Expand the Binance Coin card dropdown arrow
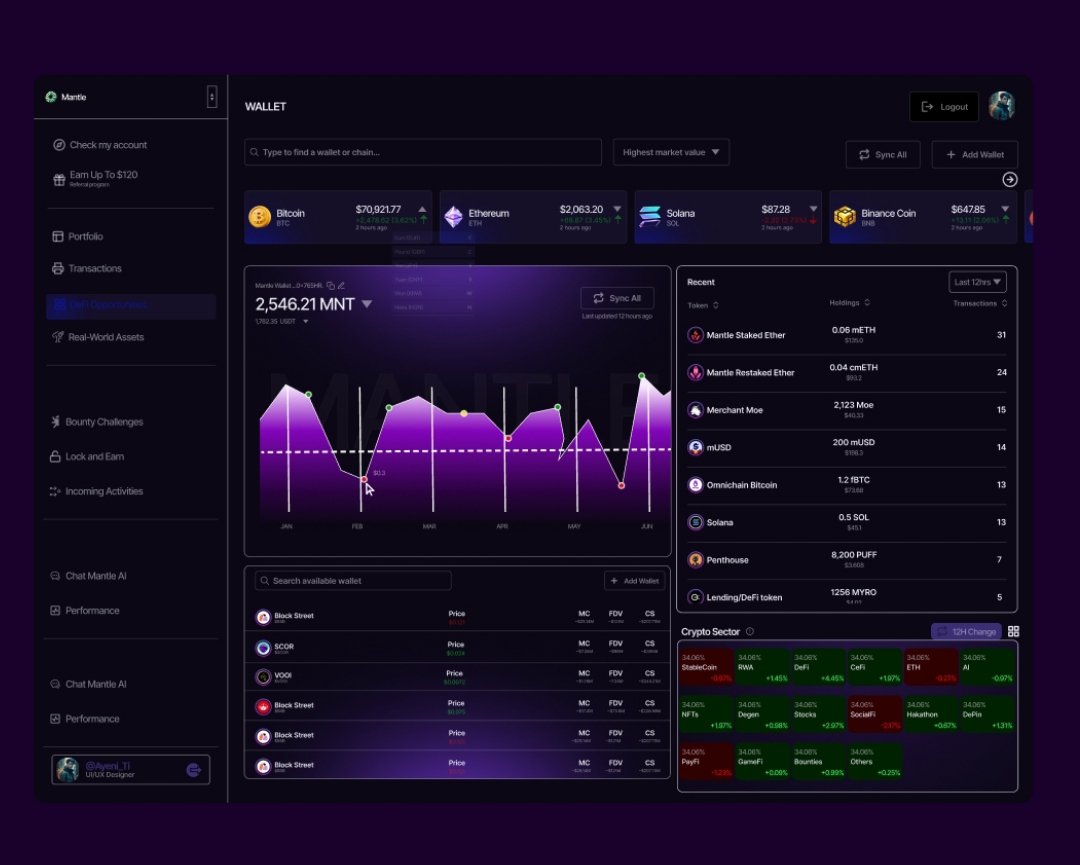The width and height of the screenshot is (1080, 865). (1006, 209)
